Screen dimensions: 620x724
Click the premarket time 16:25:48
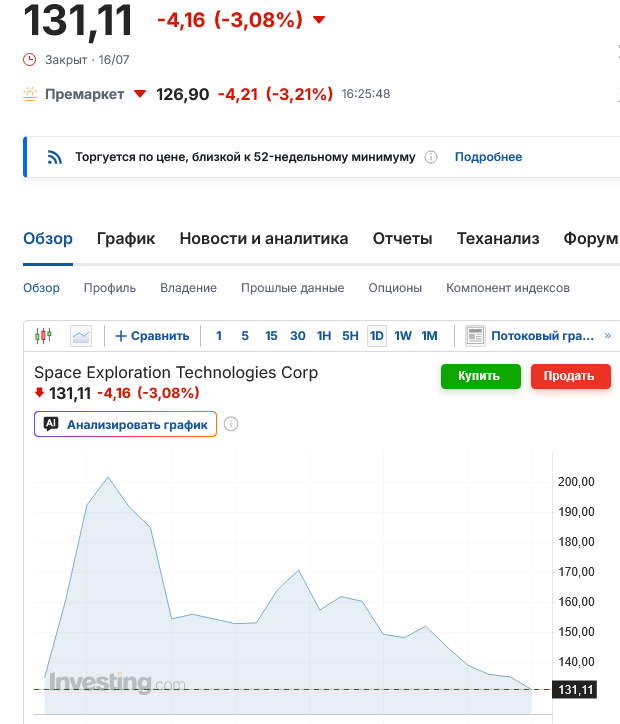(x=366, y=94)
